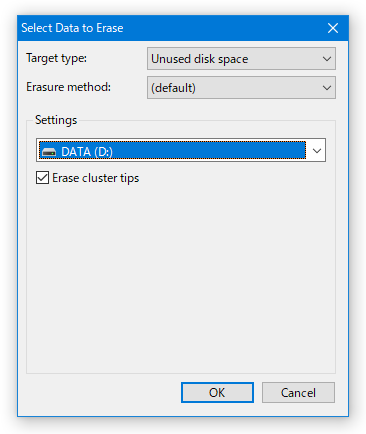This screenshot has width=366, height=434.
Task: Toggle the Erase cluster tips checkbox
Action: coord(42,178)
